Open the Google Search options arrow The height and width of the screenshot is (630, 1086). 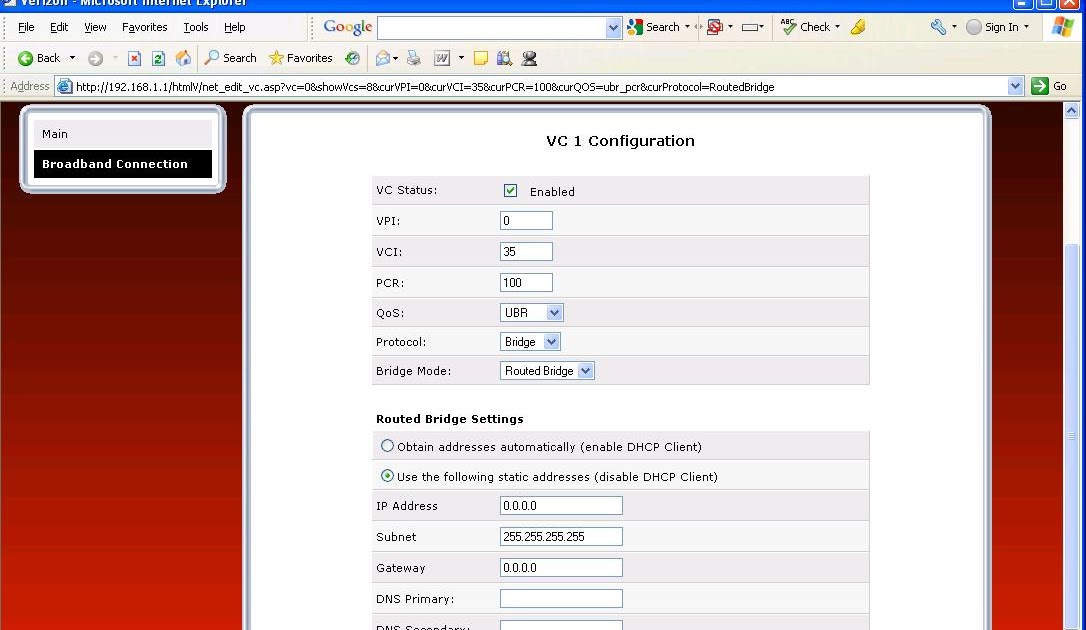687,27
